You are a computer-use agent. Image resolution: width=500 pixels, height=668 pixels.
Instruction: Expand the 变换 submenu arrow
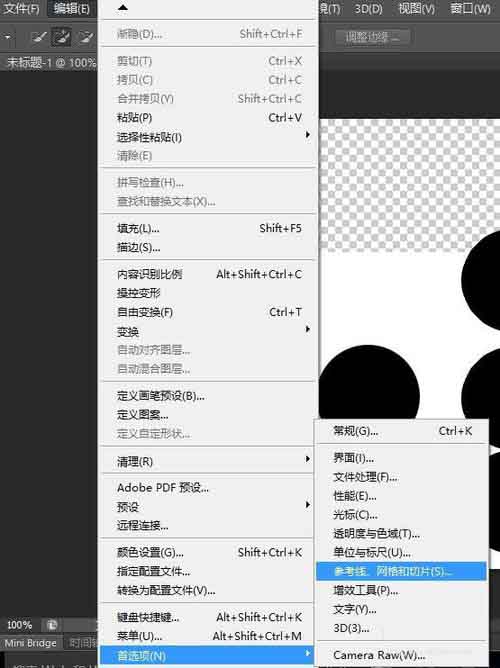(307, 329)
